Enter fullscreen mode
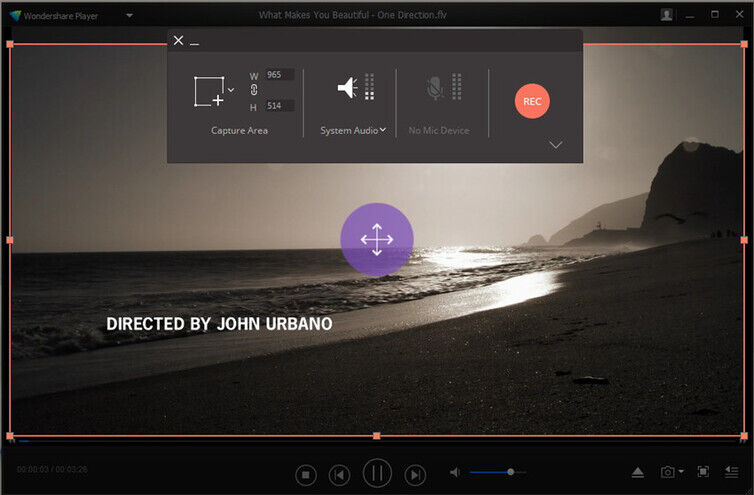This screenshot has height=495, width=754. click(x=703, y=471)
